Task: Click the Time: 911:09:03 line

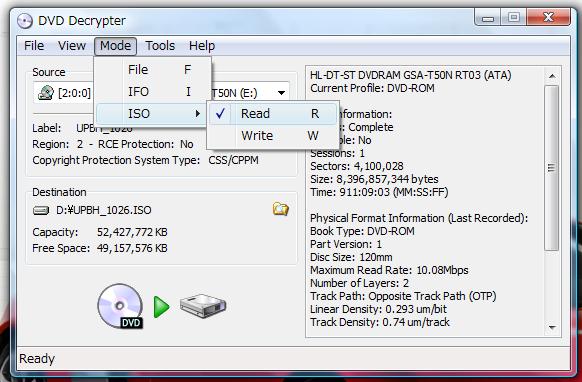Action: [379, 192]
